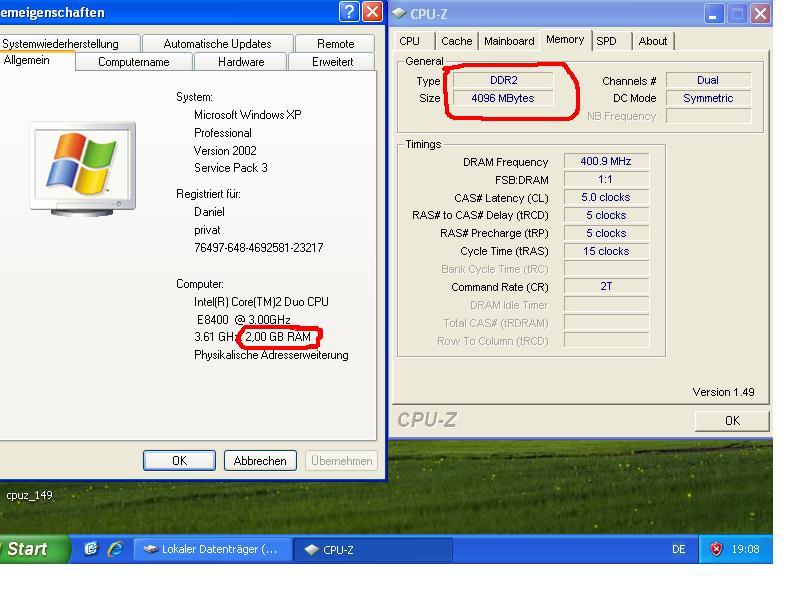Click the 19:08 system clock
Image resolution: width=800 pixels, height=600 pixels.
745,549
